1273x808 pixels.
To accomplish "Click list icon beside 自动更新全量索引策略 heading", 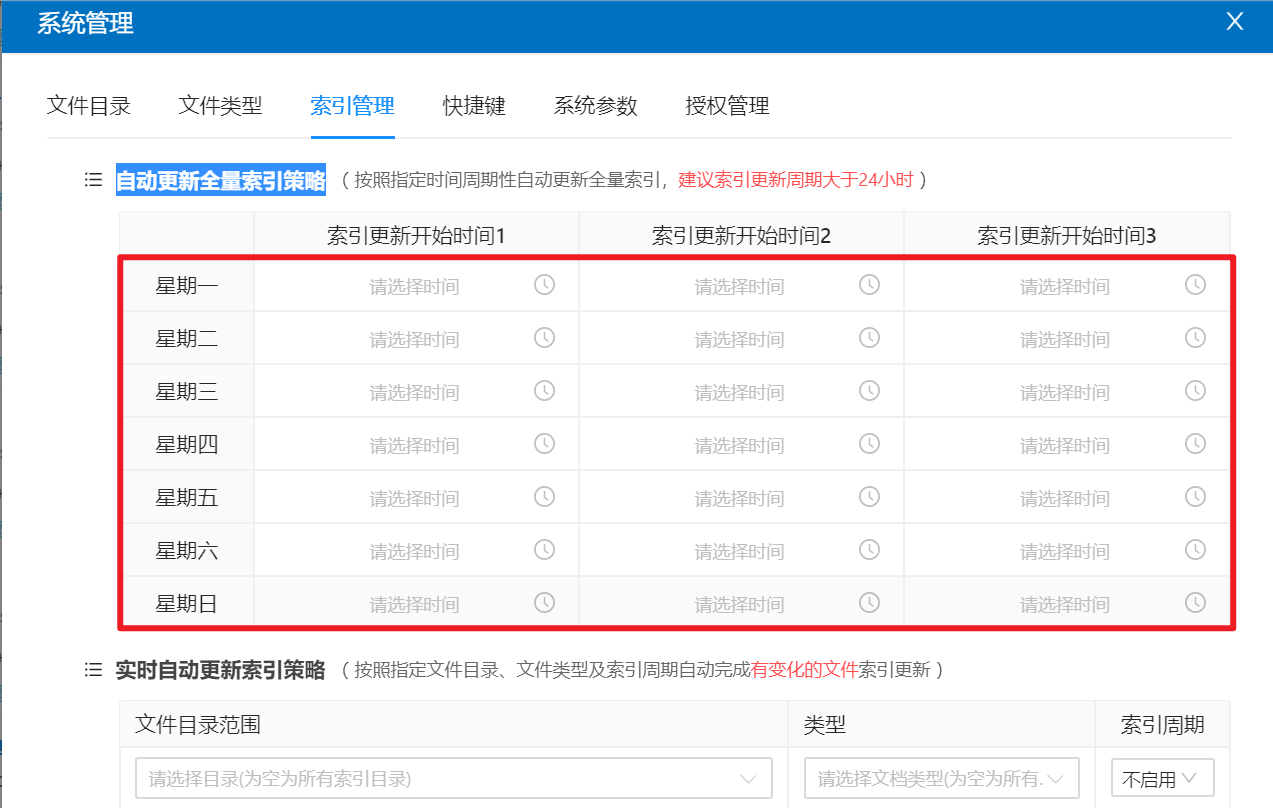I will (93, 180).
